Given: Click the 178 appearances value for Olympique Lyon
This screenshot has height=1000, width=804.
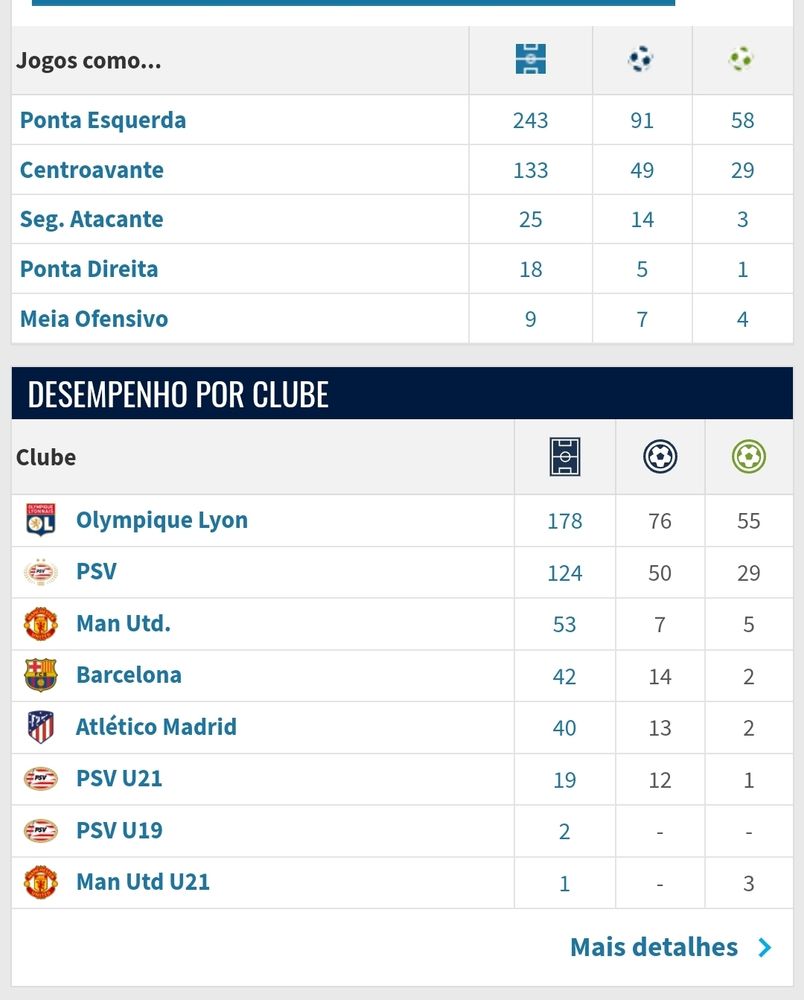Looking at the screenshot, I should click(x=565, y=520).
